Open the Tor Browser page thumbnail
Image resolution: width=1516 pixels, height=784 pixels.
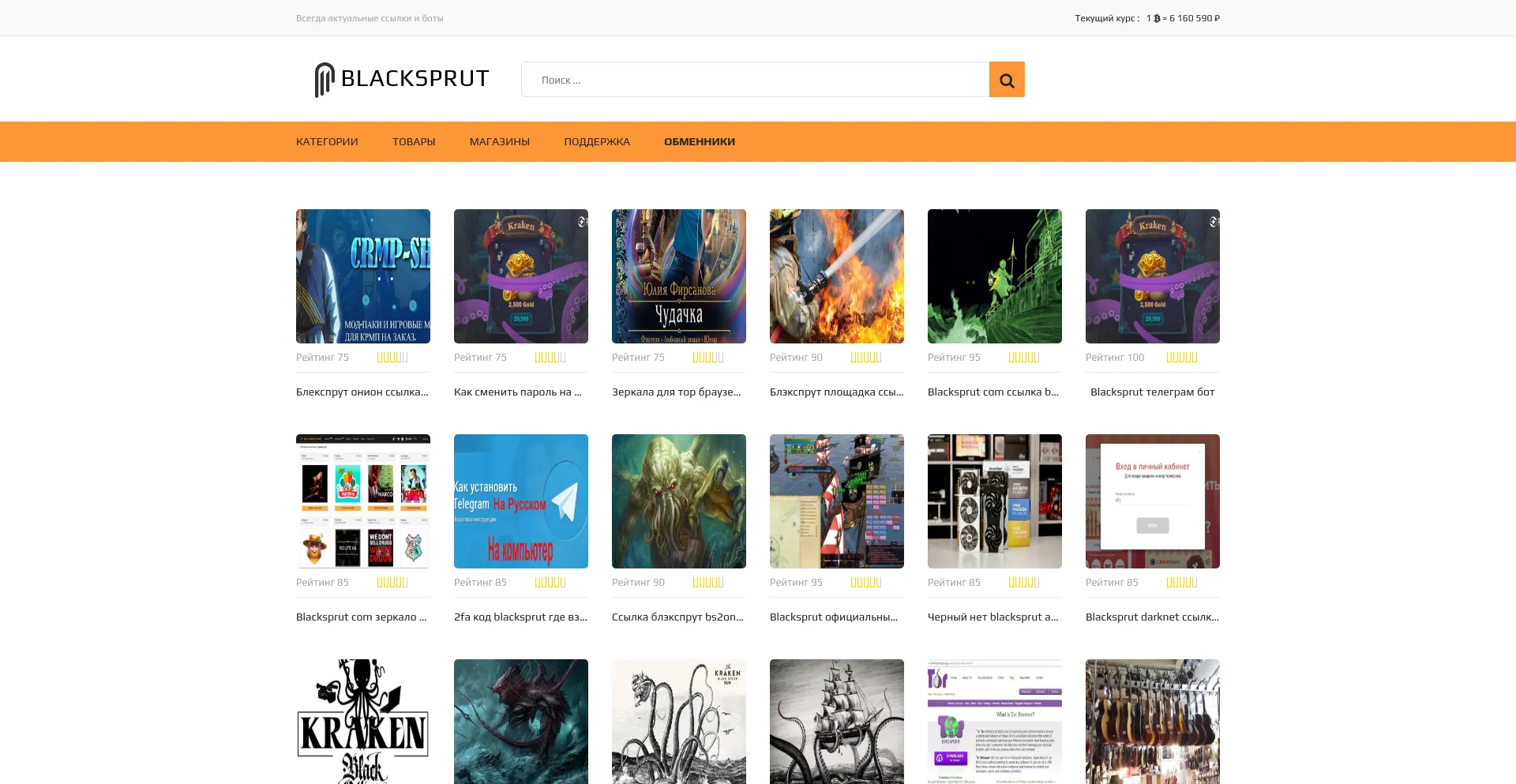click(995, 722)
